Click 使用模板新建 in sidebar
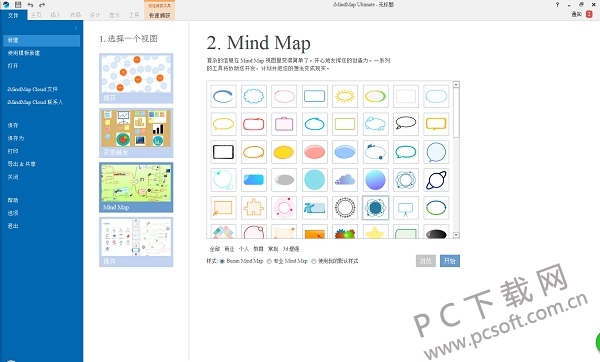 (24, 53)
